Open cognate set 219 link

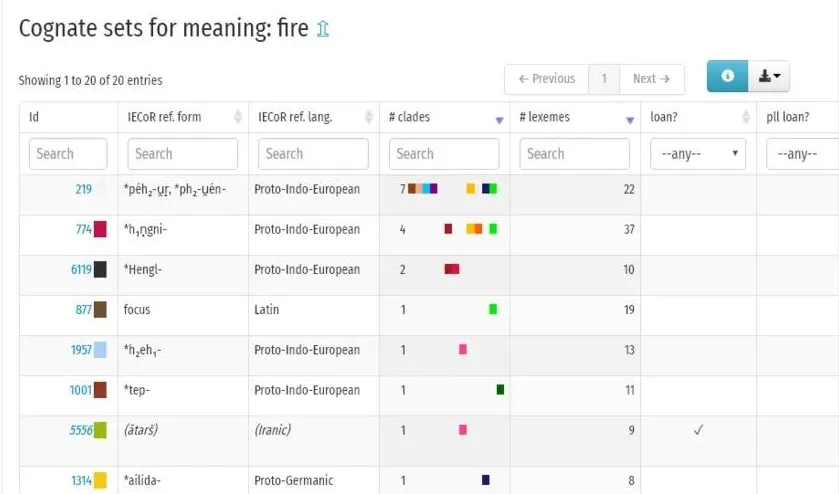coord(83,189)
